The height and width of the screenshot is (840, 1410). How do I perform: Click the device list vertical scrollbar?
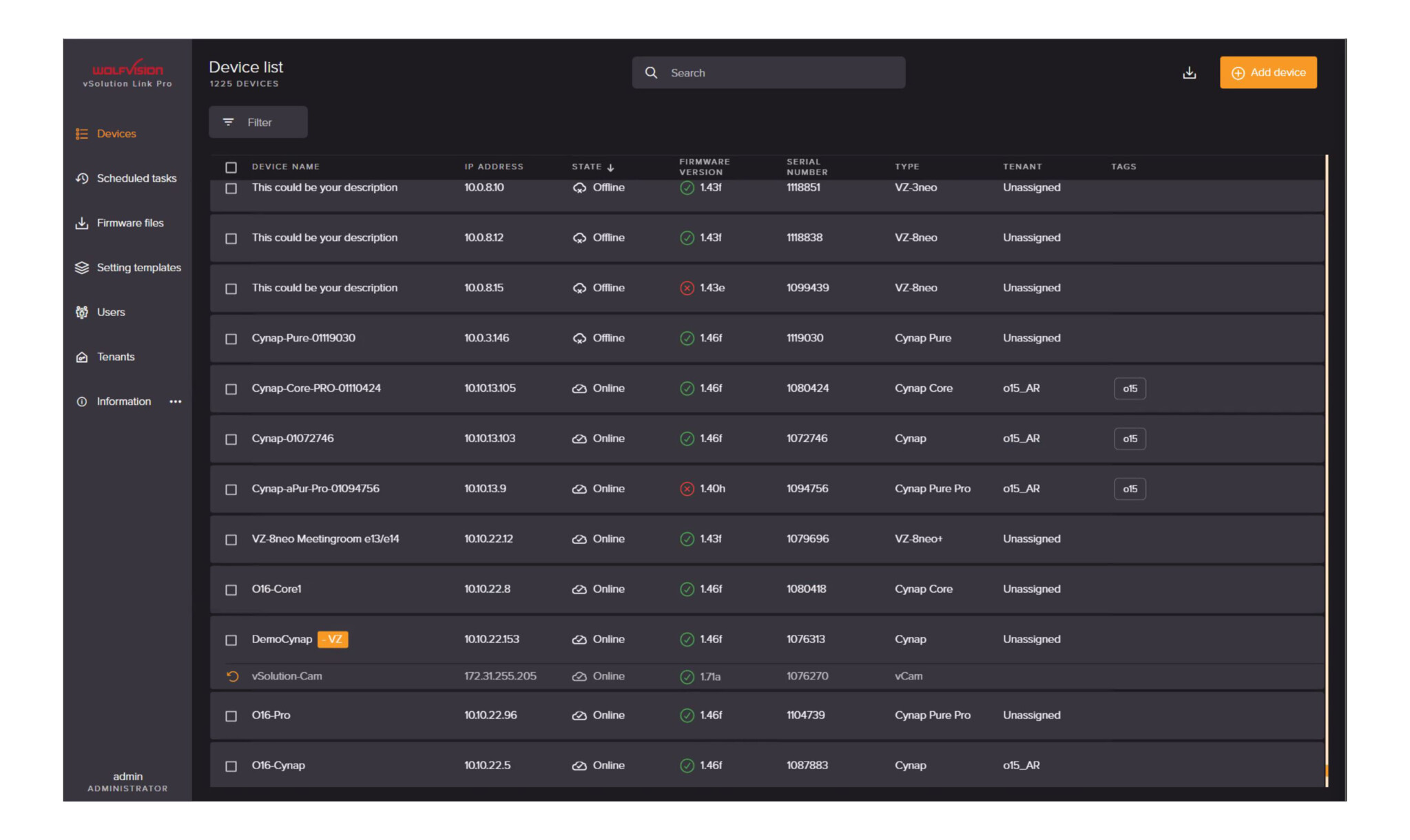[x=1326, y=471]
